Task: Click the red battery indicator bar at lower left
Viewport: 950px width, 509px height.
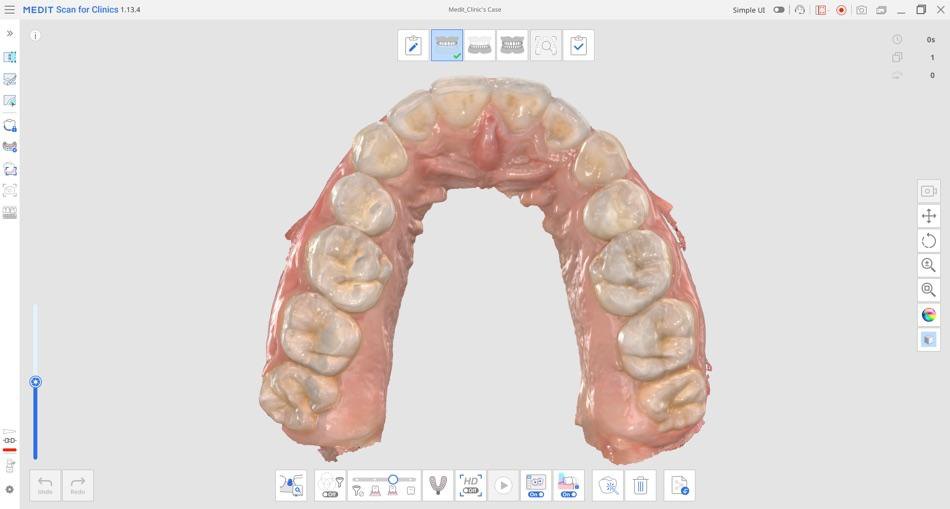Action: 10,450
